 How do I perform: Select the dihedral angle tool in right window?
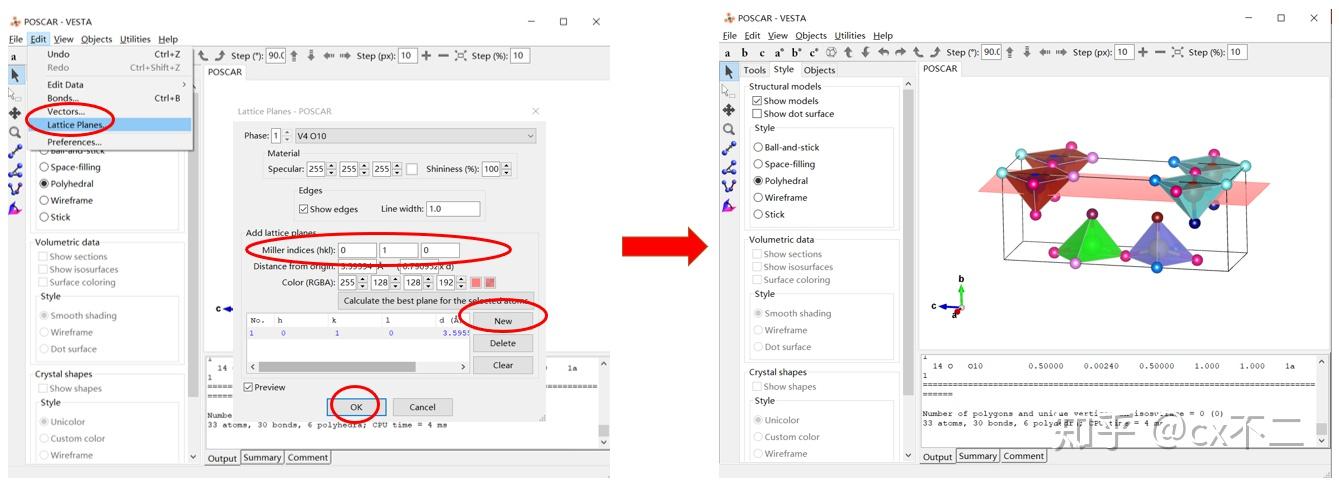tap(729, 186)
